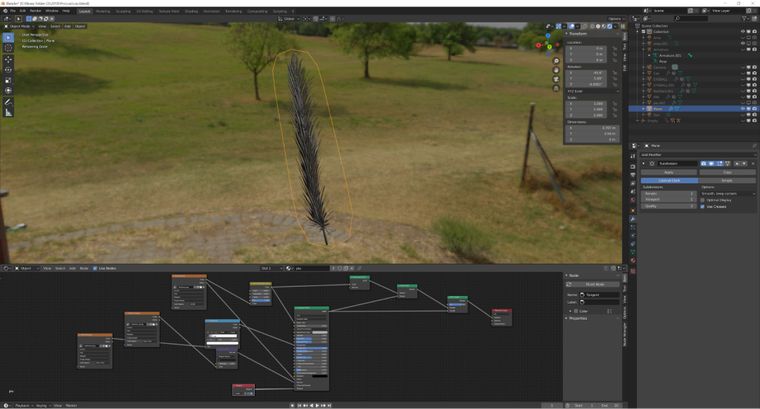Switch perspective/orthographic view icon
The image size is (760, 409).
pos(556,88)
